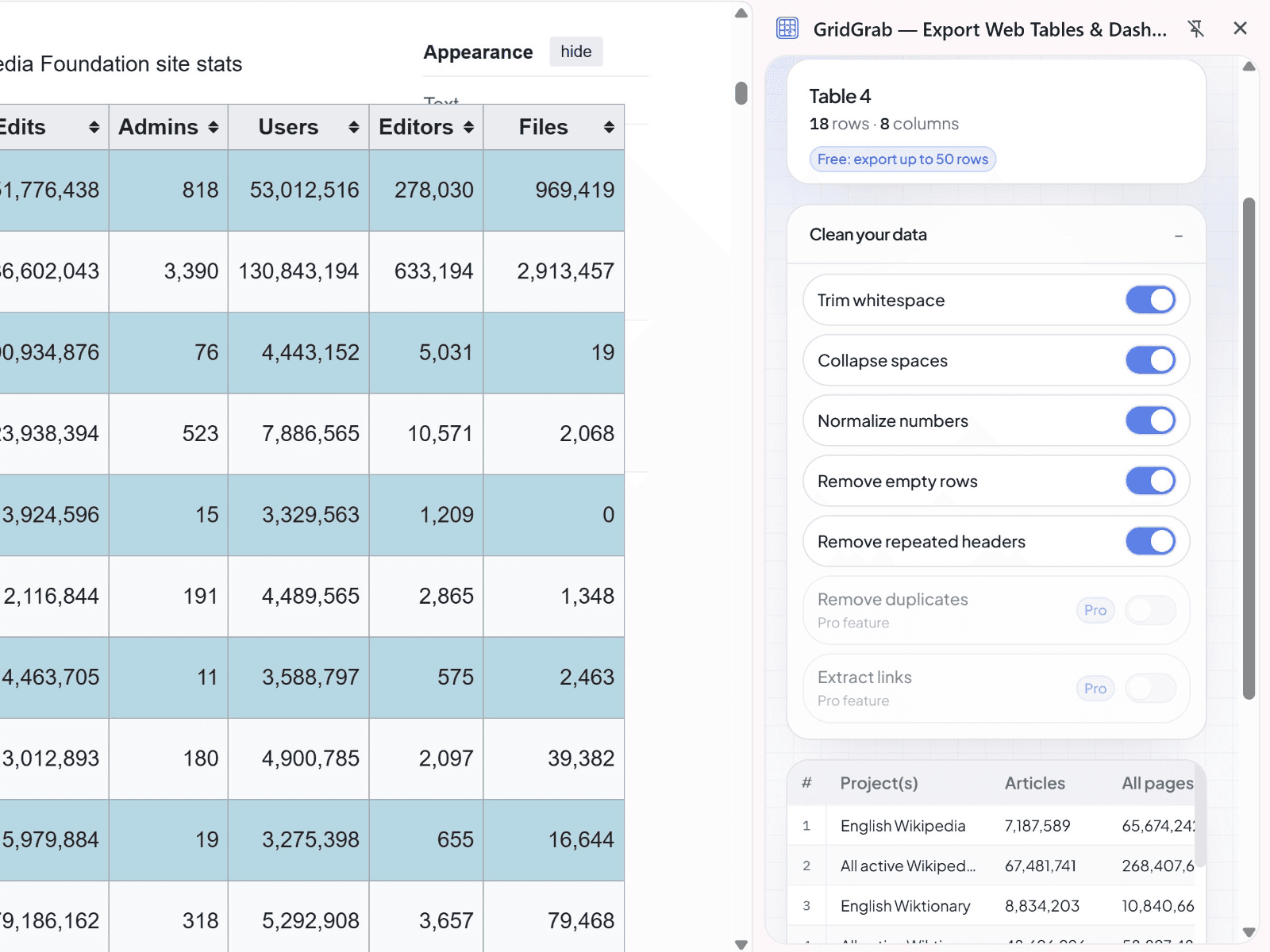Click the GridGrab panel scrollbar thumb
The image size is (1270, 952).
1249,448
